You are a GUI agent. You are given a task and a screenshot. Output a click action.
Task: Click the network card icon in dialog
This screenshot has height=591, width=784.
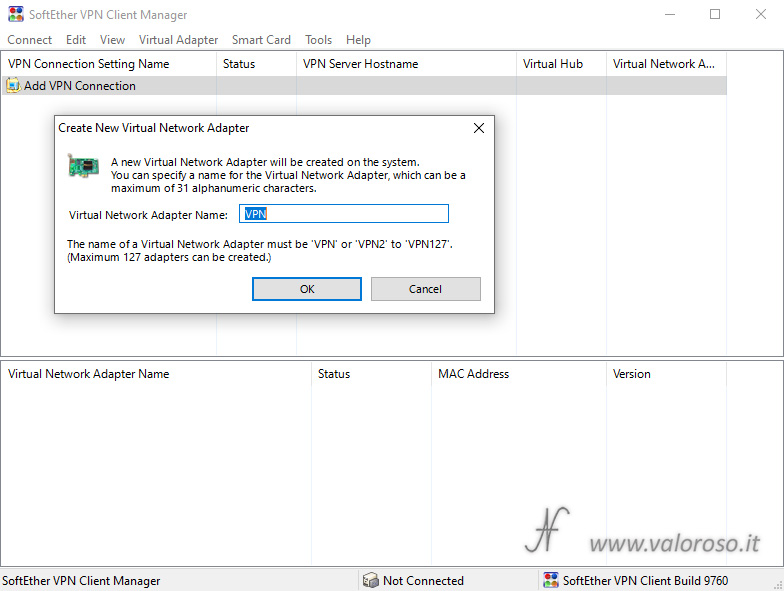[84, 166]
